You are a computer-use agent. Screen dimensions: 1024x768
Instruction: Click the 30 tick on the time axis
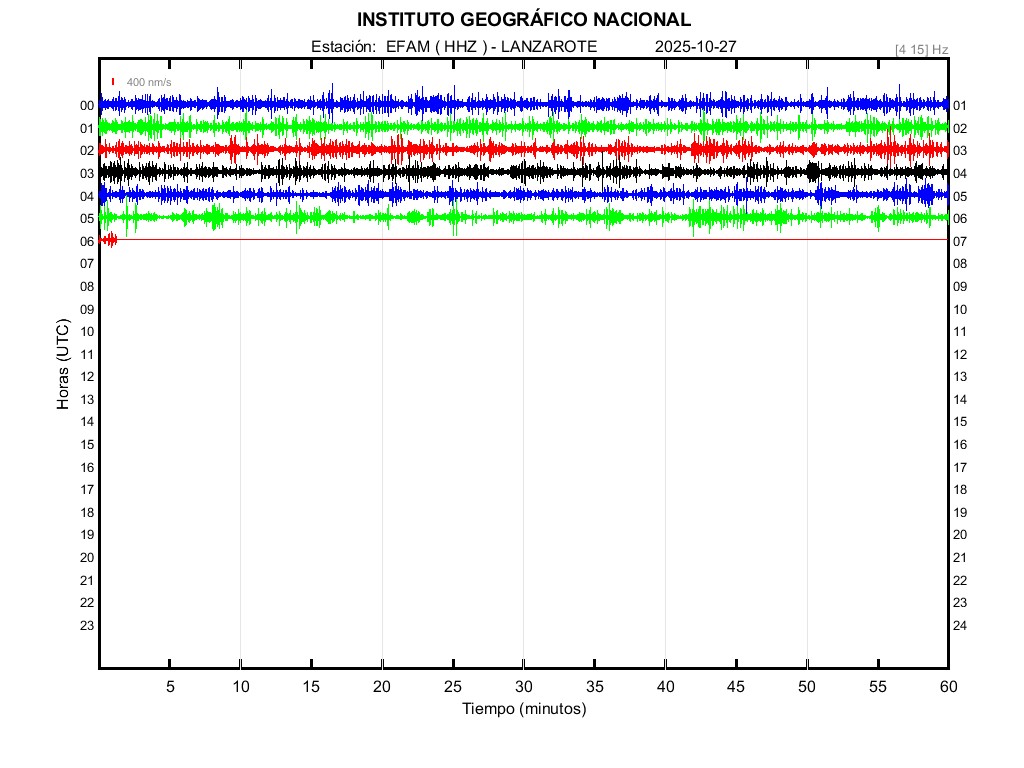(x=523, y=687)
